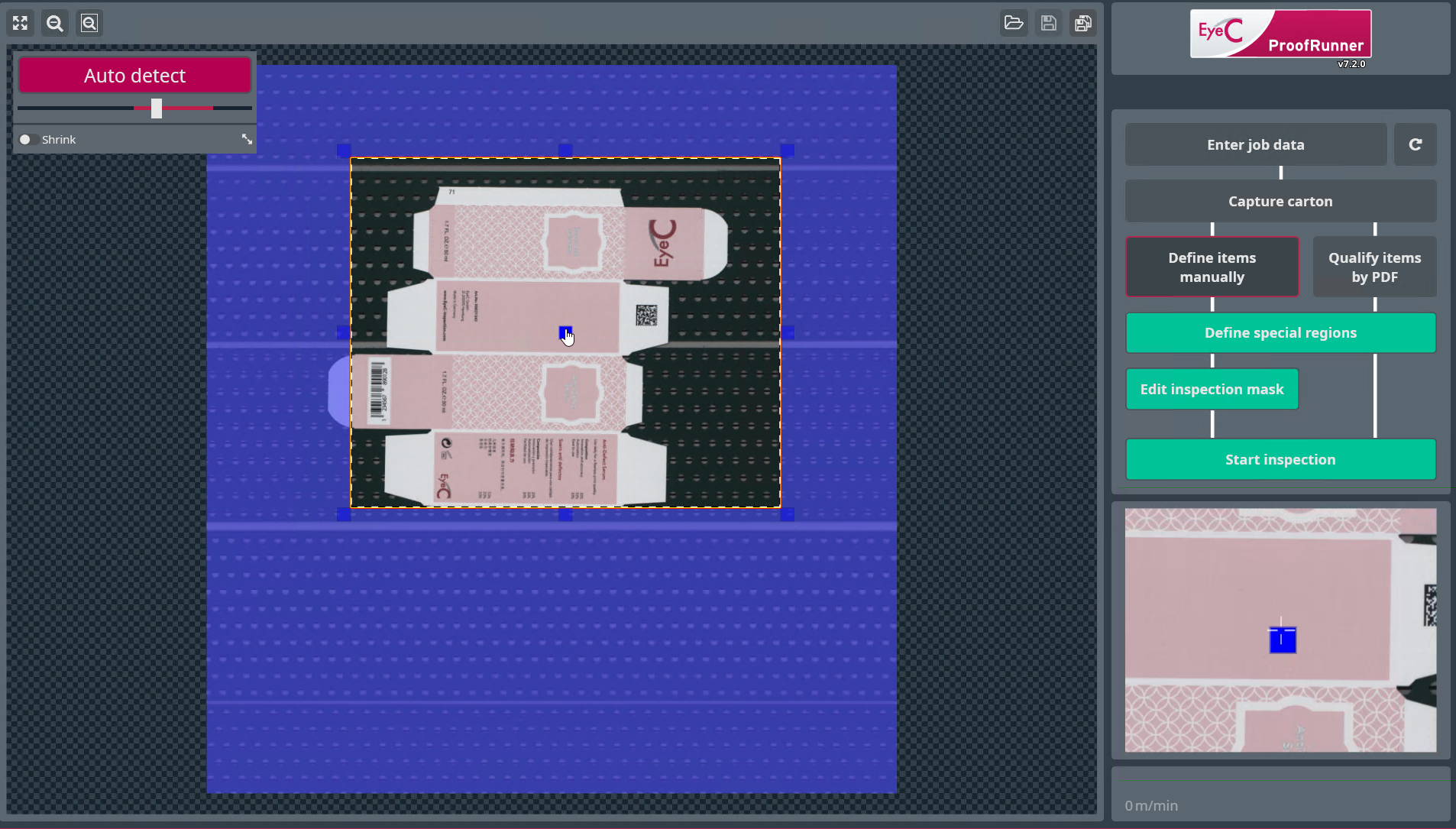Open a file with the folder icon

pyautogui.click(x=1014, y=23)
